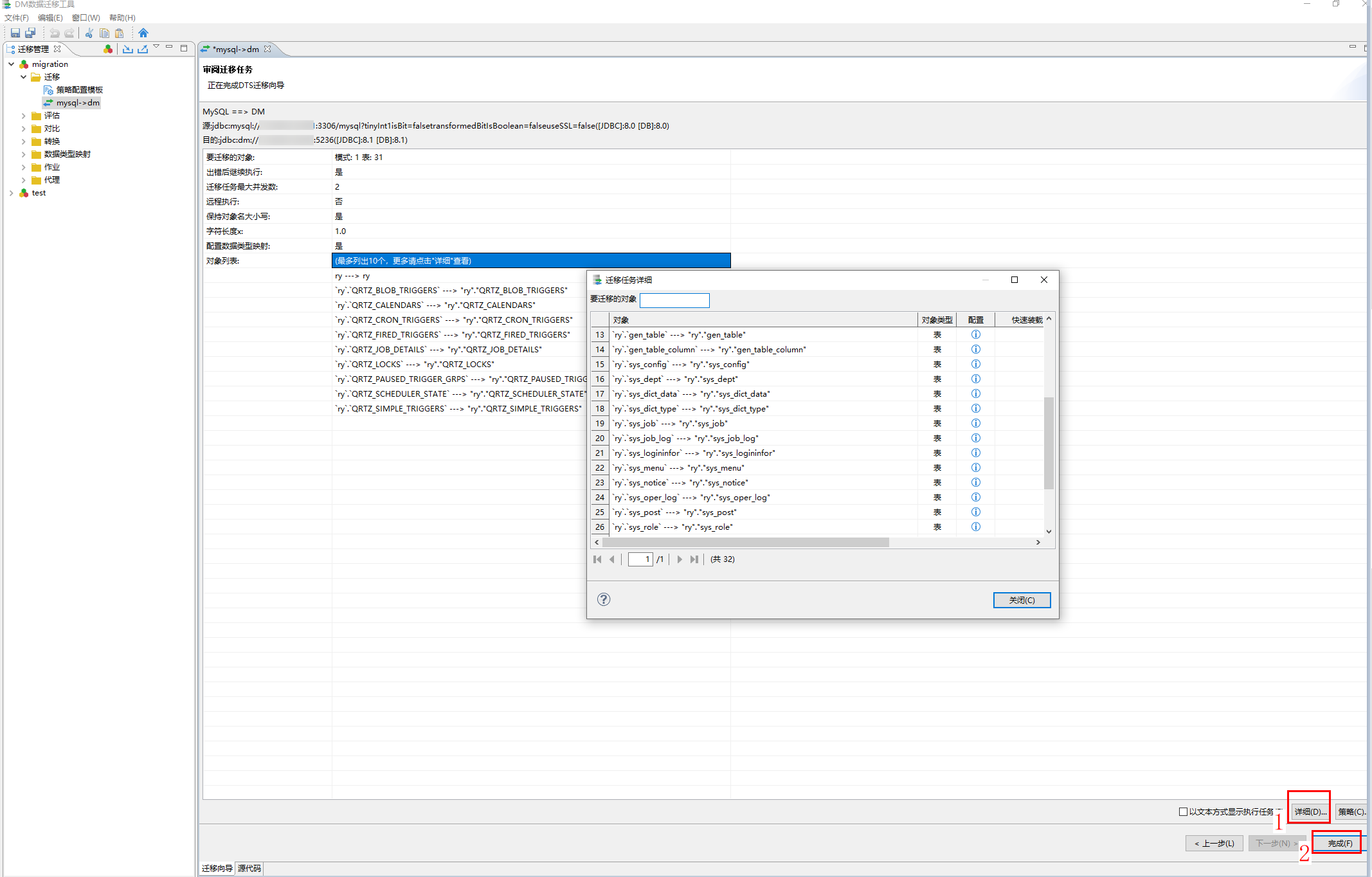Click the 对象类型 column header
1372x877 pixels.
pyautogui.click(x=937, y=320)
